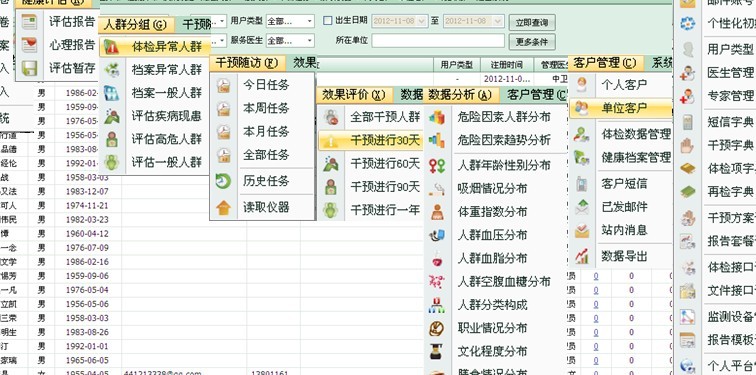Click the 档案异常人群 icon
The width and height of the screenshot is (756, 375).
111,70
